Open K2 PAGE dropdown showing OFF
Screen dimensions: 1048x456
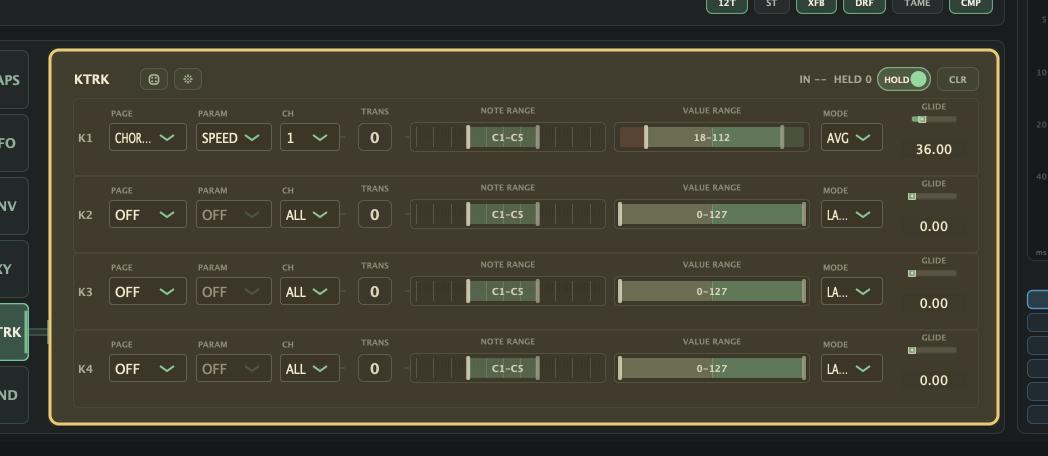148,214
